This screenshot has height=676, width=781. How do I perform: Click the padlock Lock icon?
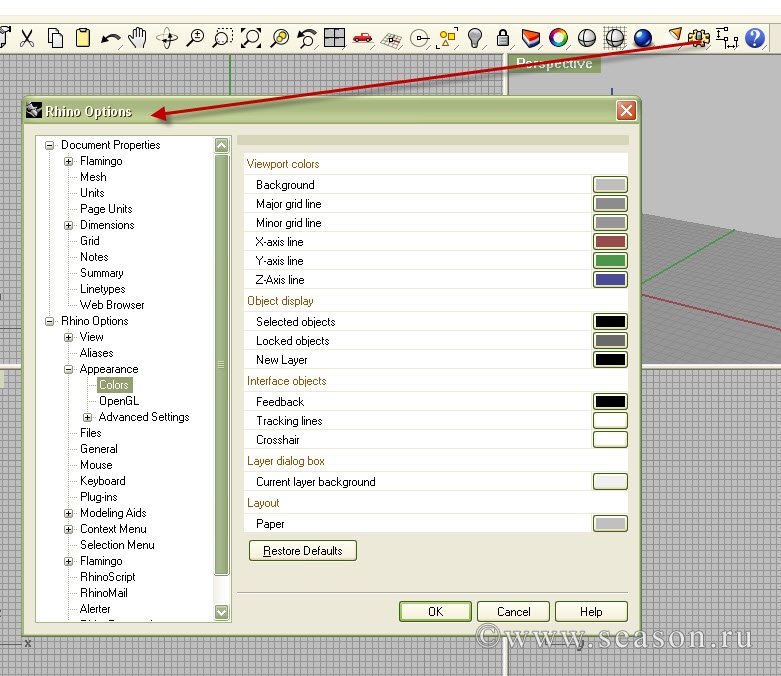[x=503, y=38]
